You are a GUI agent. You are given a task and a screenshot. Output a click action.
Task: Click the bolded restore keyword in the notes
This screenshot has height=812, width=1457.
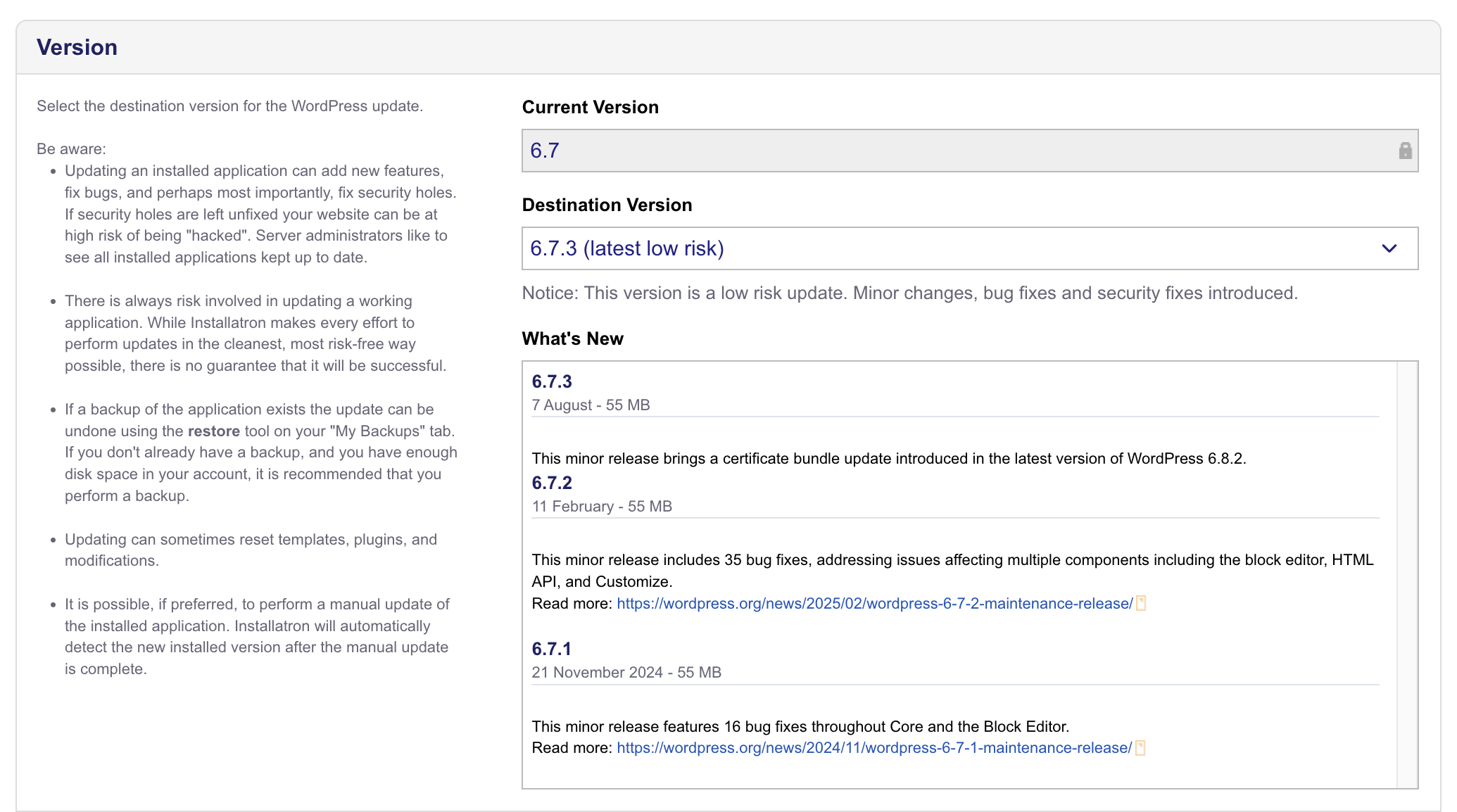[x=213, y=431]
